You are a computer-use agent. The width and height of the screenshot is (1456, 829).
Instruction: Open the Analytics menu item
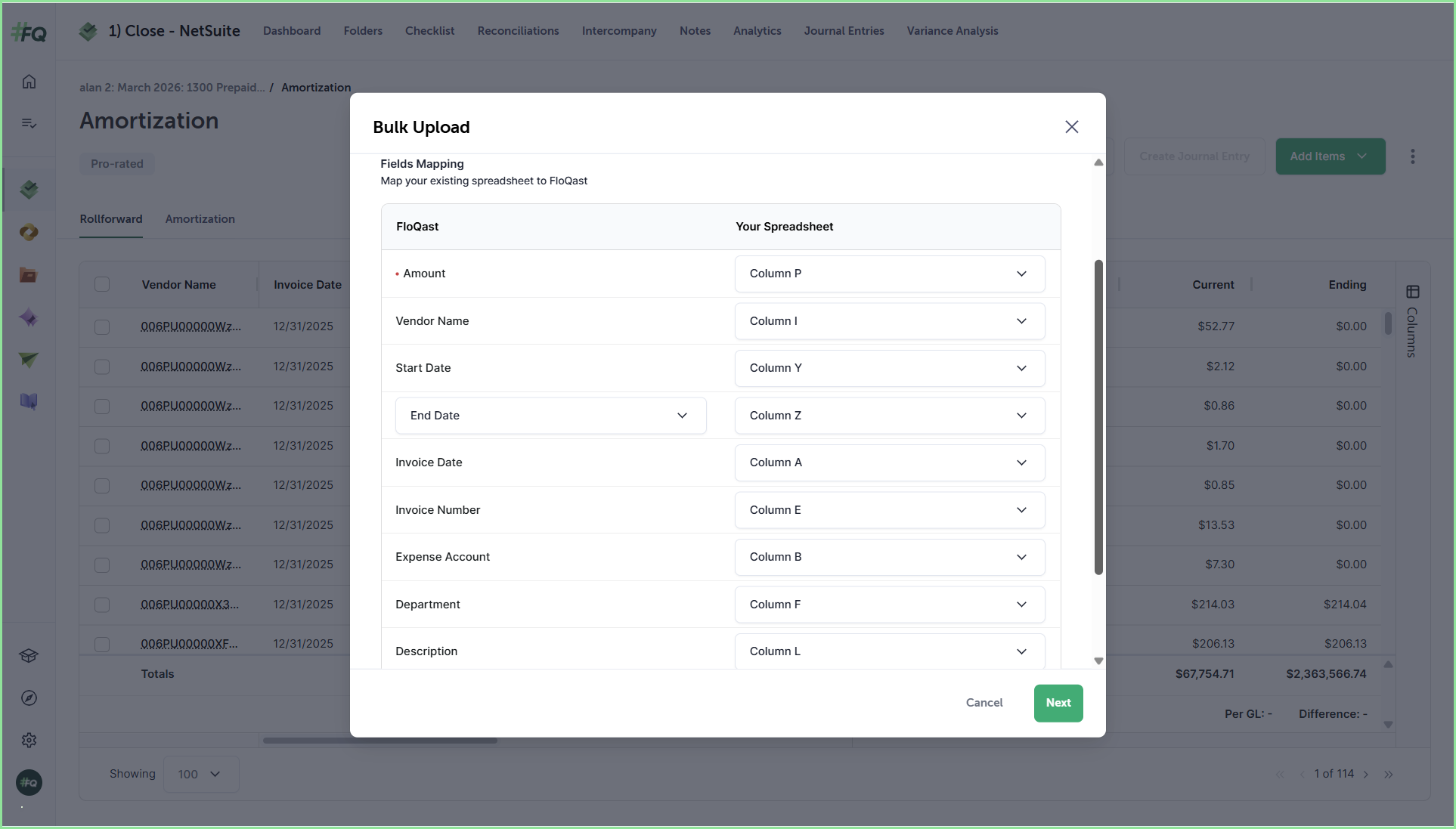[757, 31]
